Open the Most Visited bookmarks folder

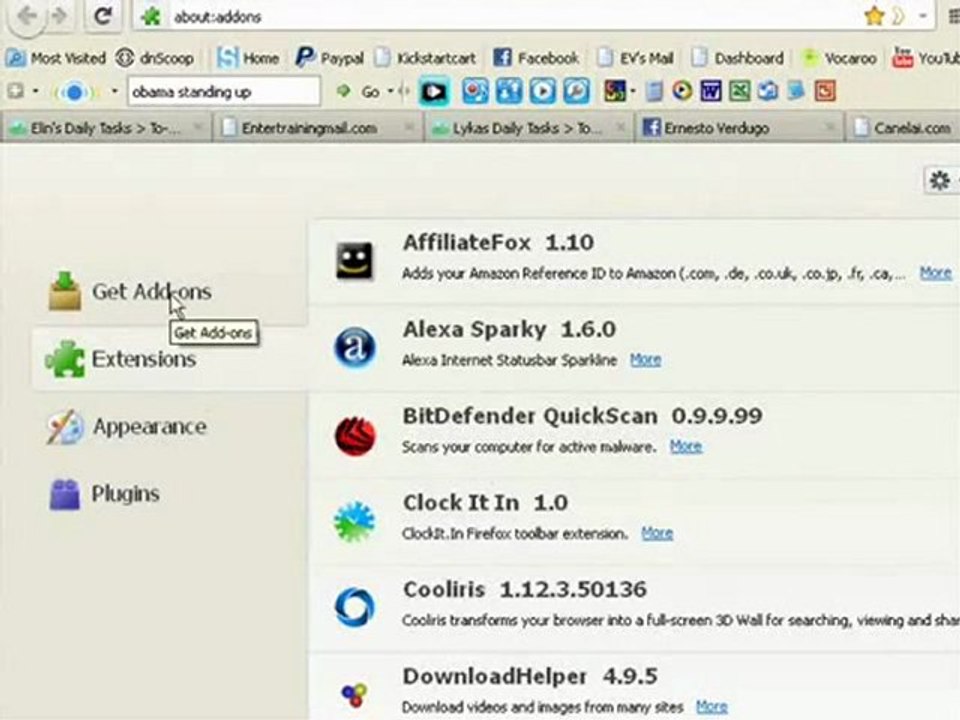55,59
